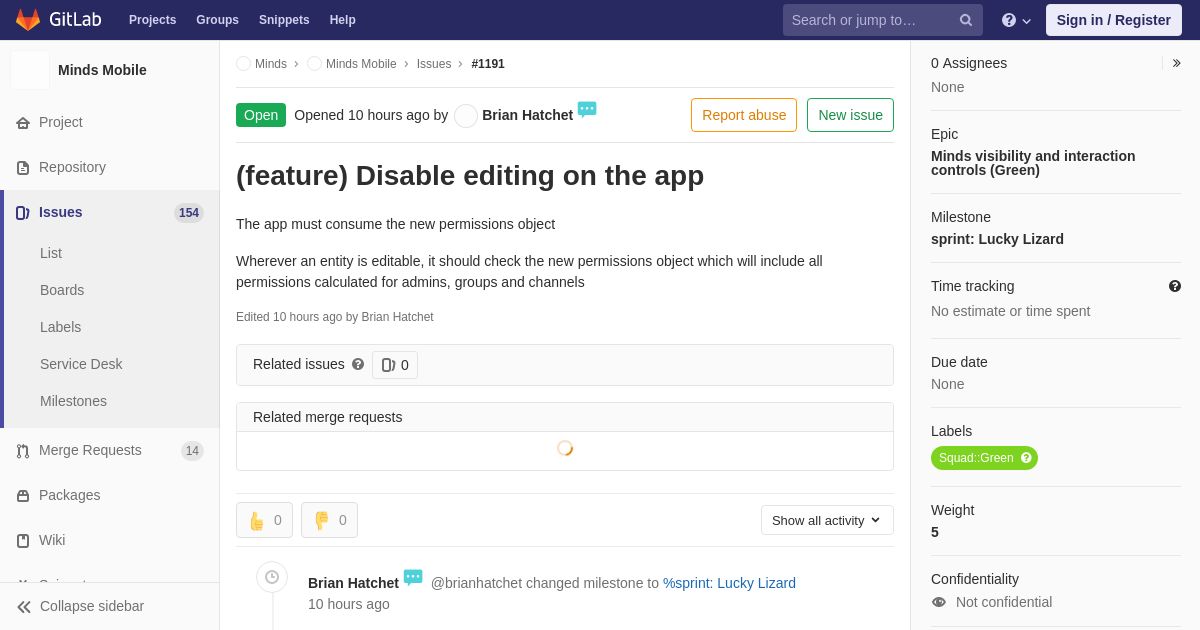1200x630 pixels.
Task: Open Merge Requests in the sidebar
Action: pyautogui.click(x=90, y=450)
